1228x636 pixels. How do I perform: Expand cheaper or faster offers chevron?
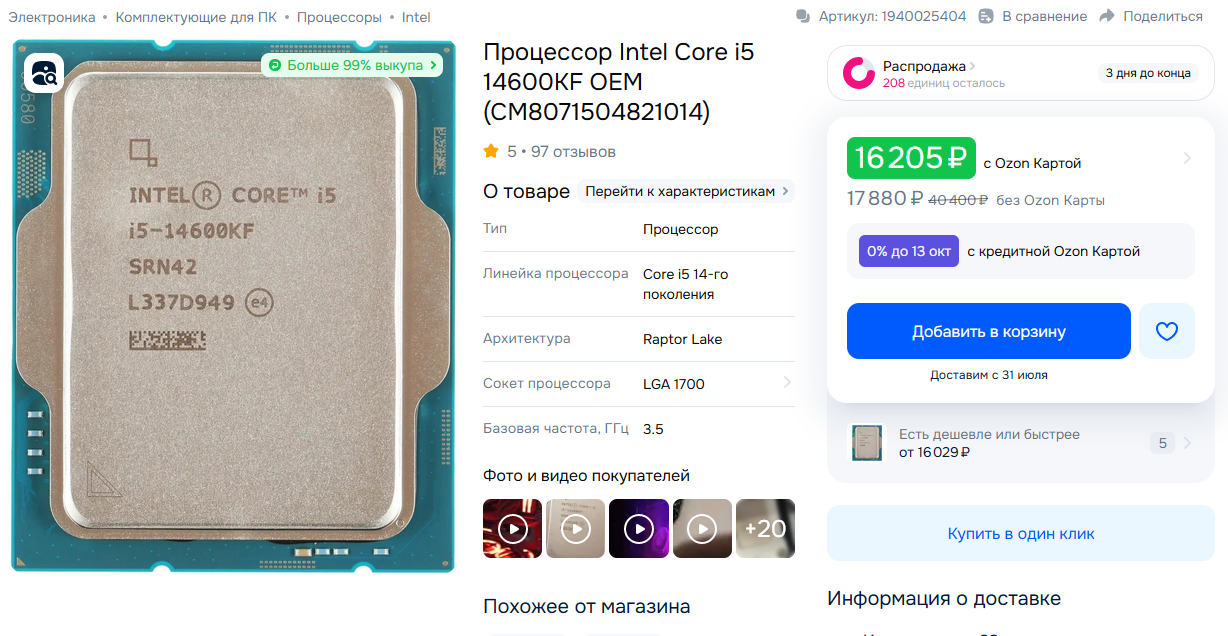coord(1187,443)
